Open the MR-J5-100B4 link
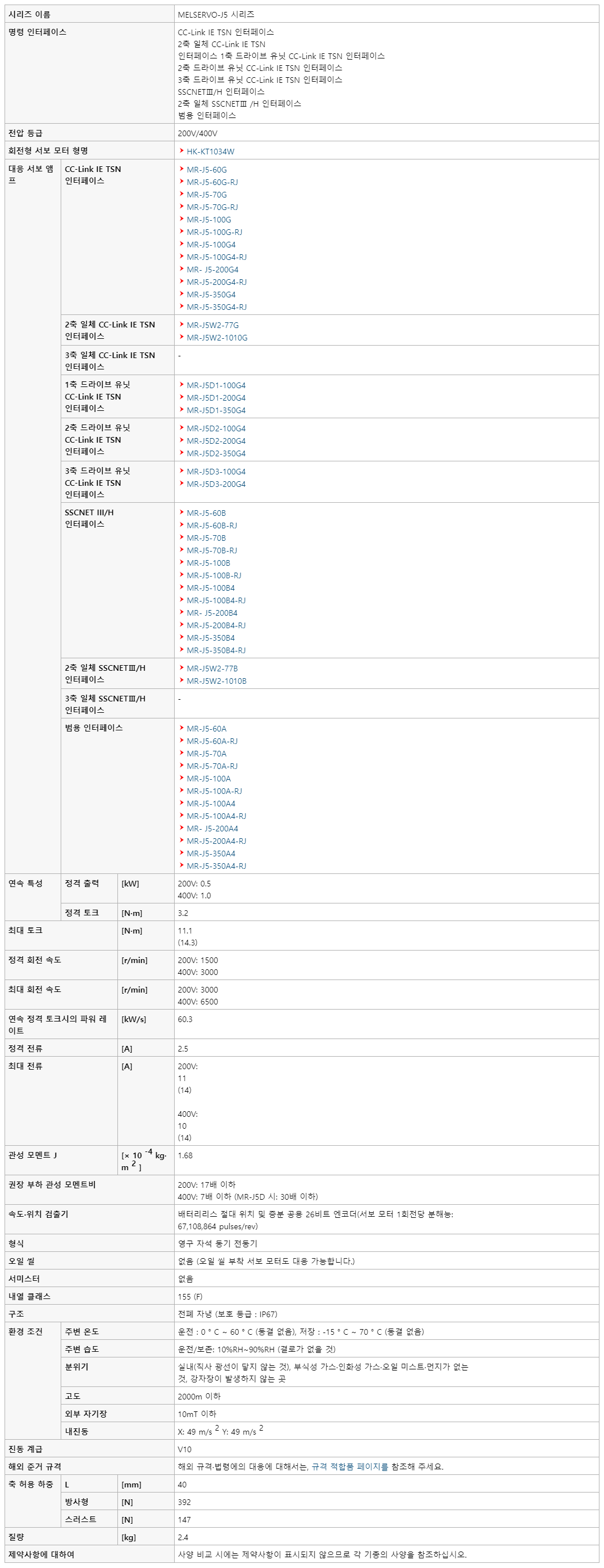 [x=210, y=588]
